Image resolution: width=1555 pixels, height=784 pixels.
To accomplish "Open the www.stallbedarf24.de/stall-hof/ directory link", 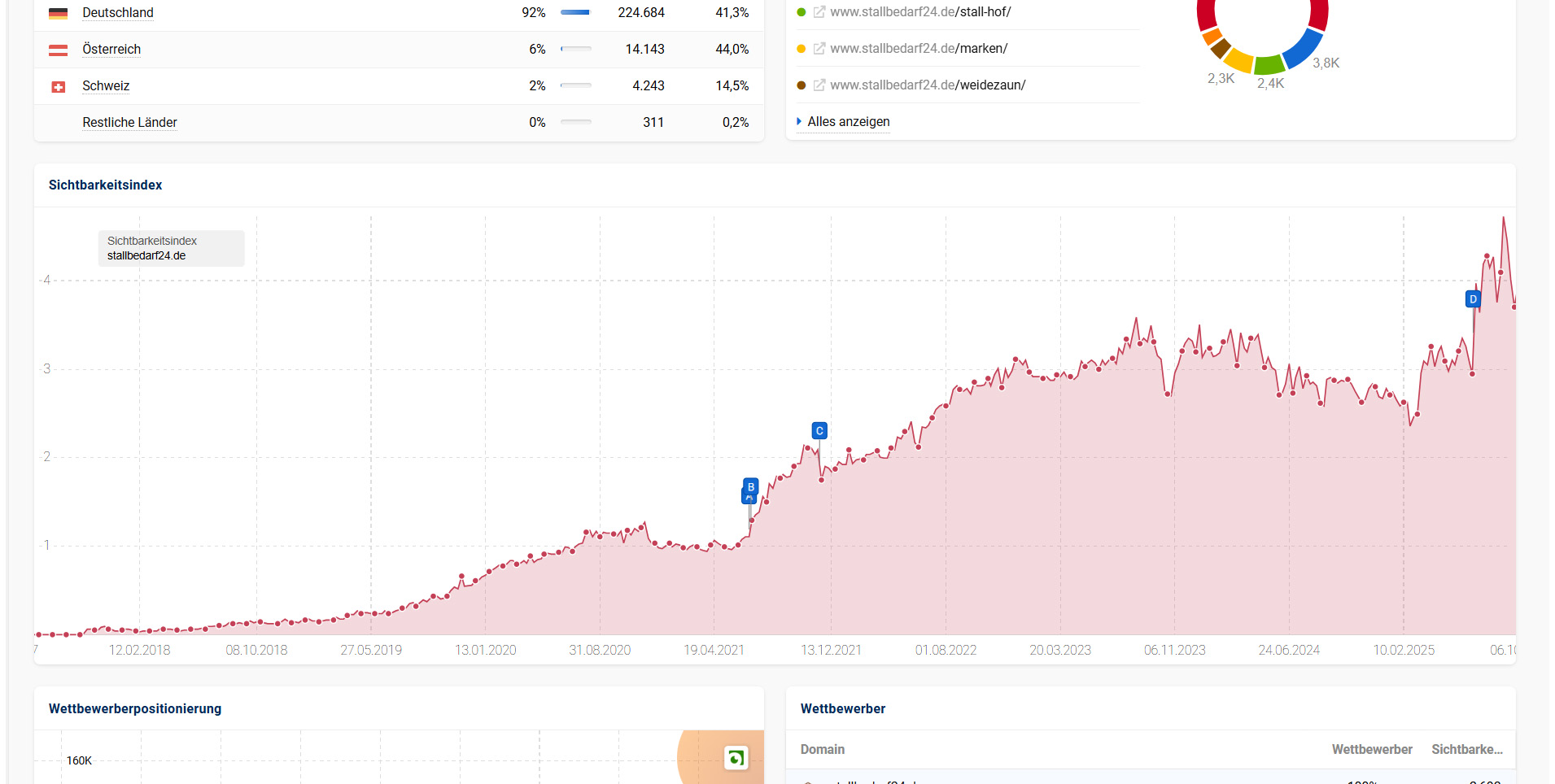I will [x=920, y=12].
